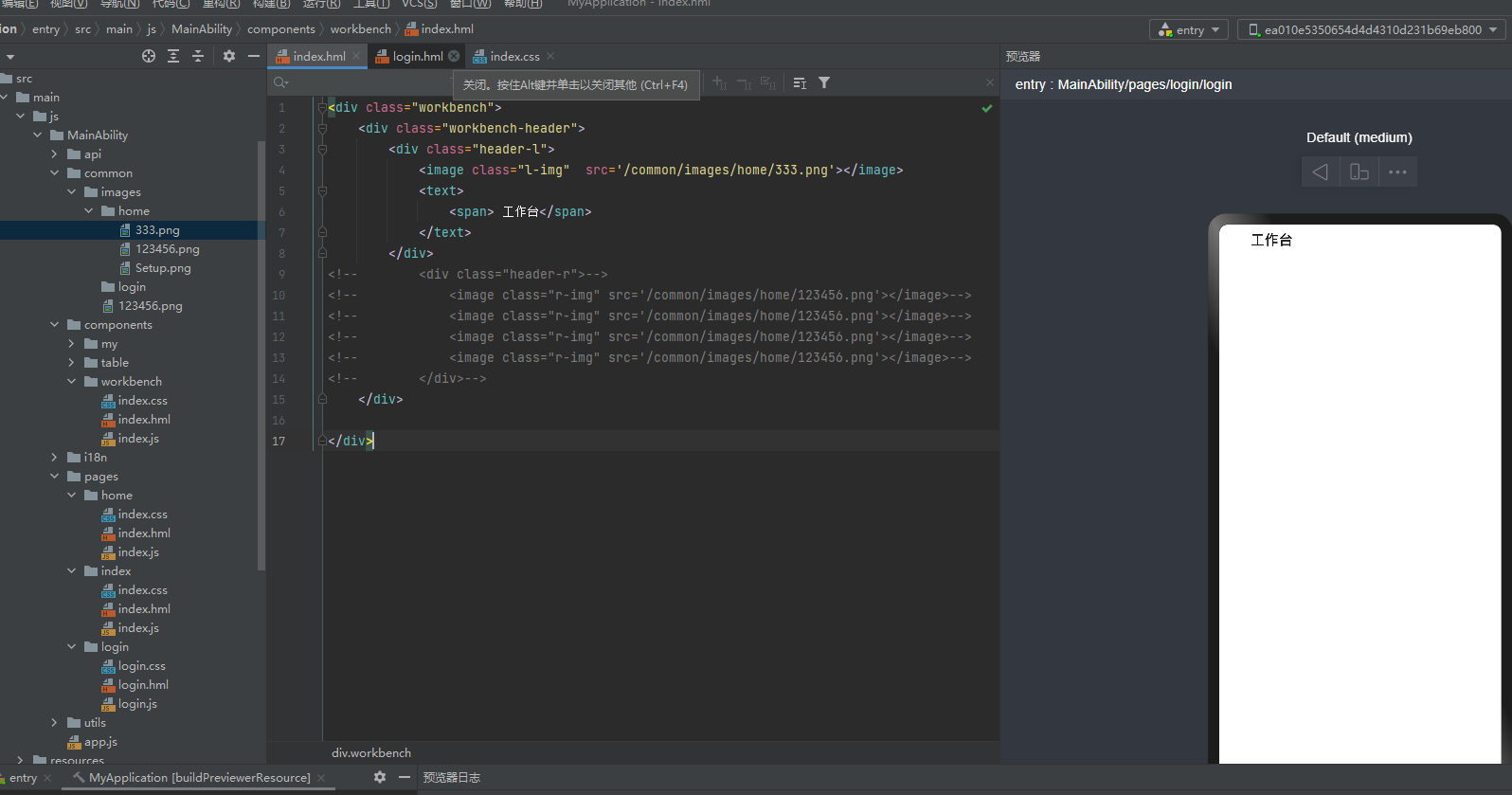Toggle code fold marker on line 2
This screenshot has width=1512, height=795.
point(322,128)
